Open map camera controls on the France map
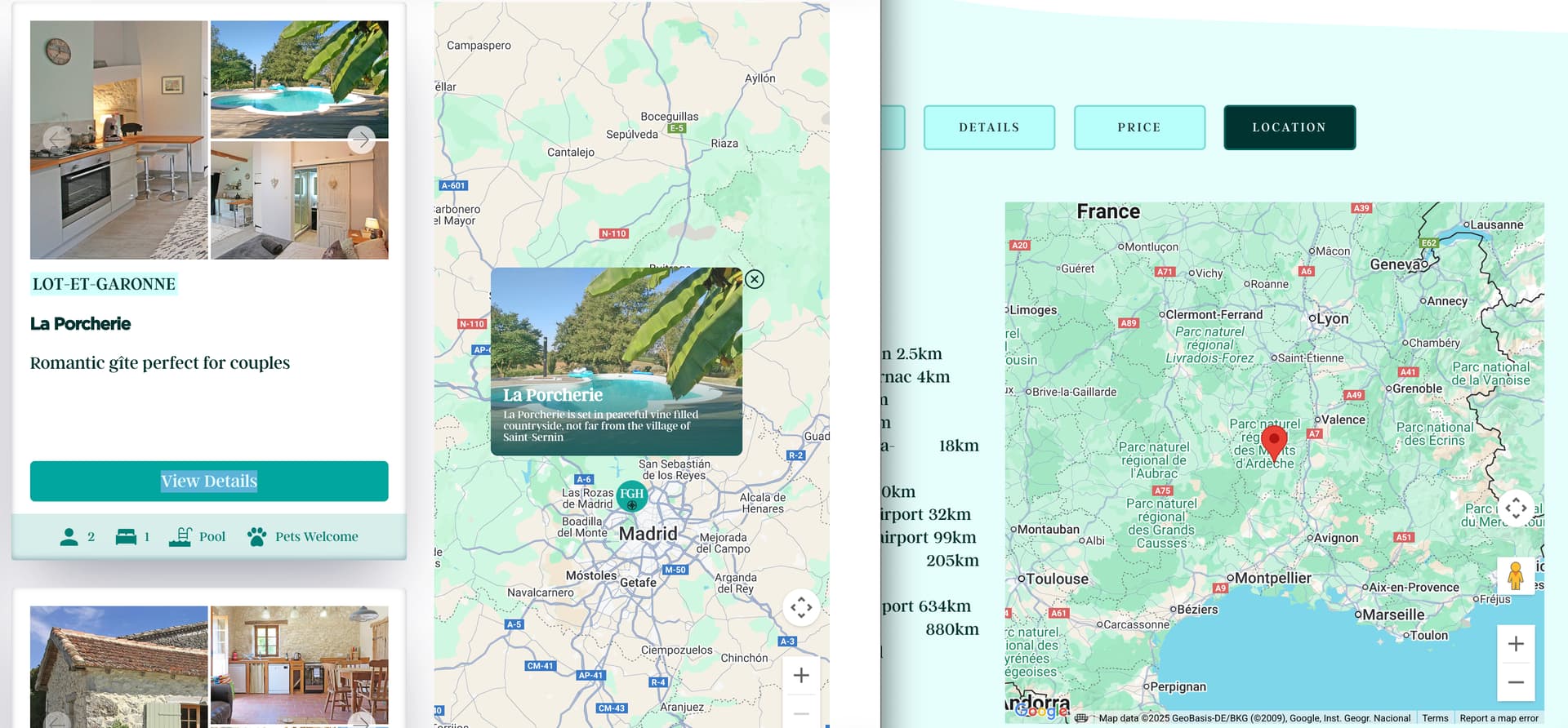This screenshot has width=1568, height=728. click(1516, 508)
